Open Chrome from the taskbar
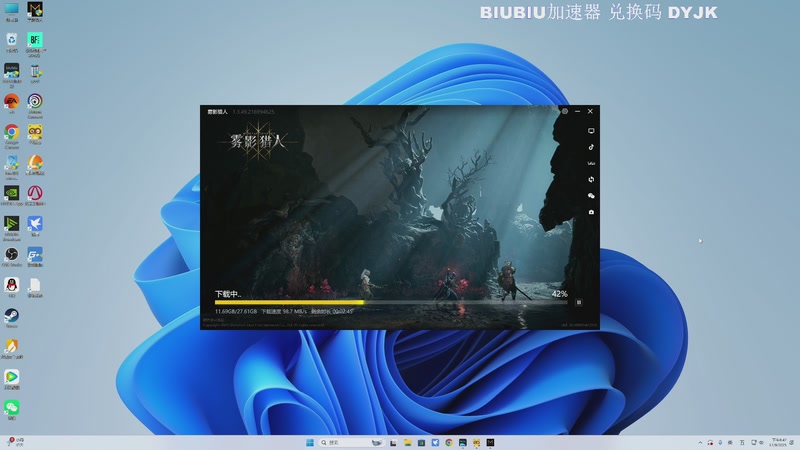The image size is (800, 450). click(x=448, y=442)
